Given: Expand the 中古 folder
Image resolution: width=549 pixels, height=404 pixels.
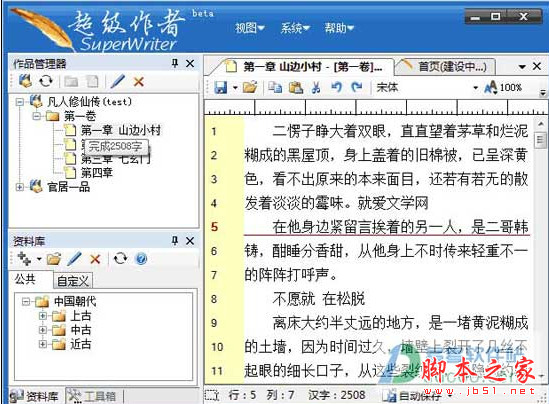Looking at the screenshot, I should [43, 330].
